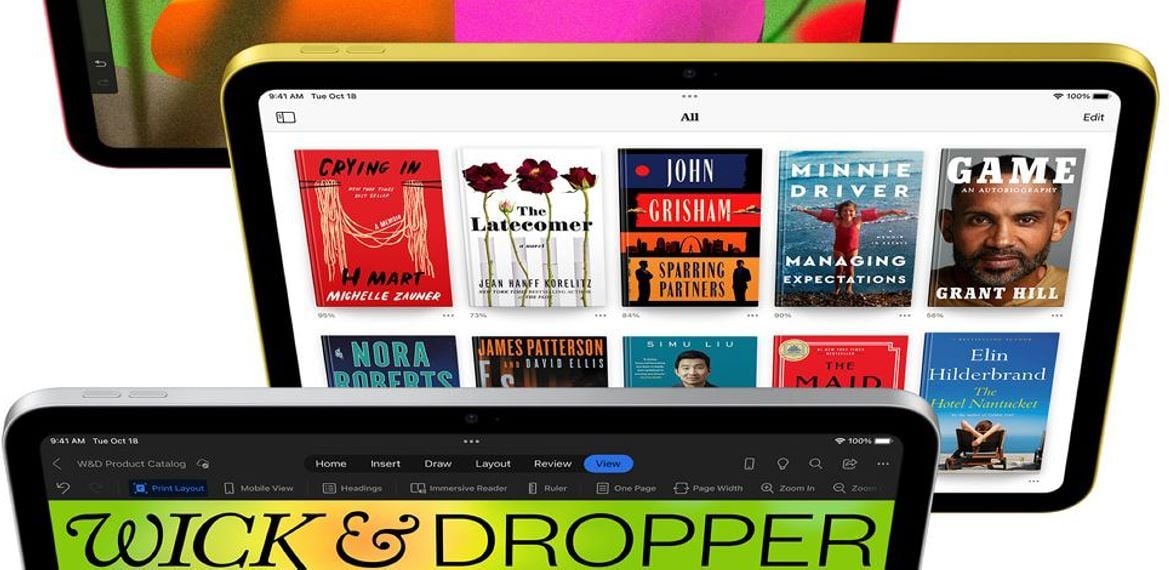Select the 84% progress label
The width and height of the screenshot is (1169, 570).
[631, 315]
